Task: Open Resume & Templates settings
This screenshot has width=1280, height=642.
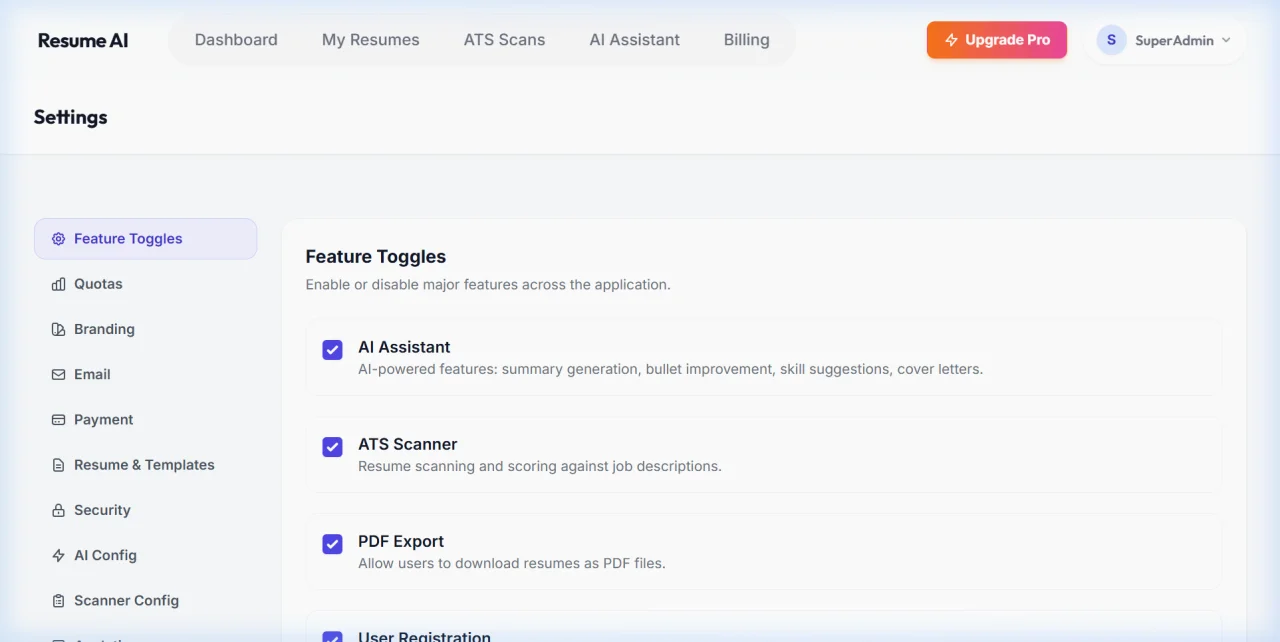Action: 146,465
